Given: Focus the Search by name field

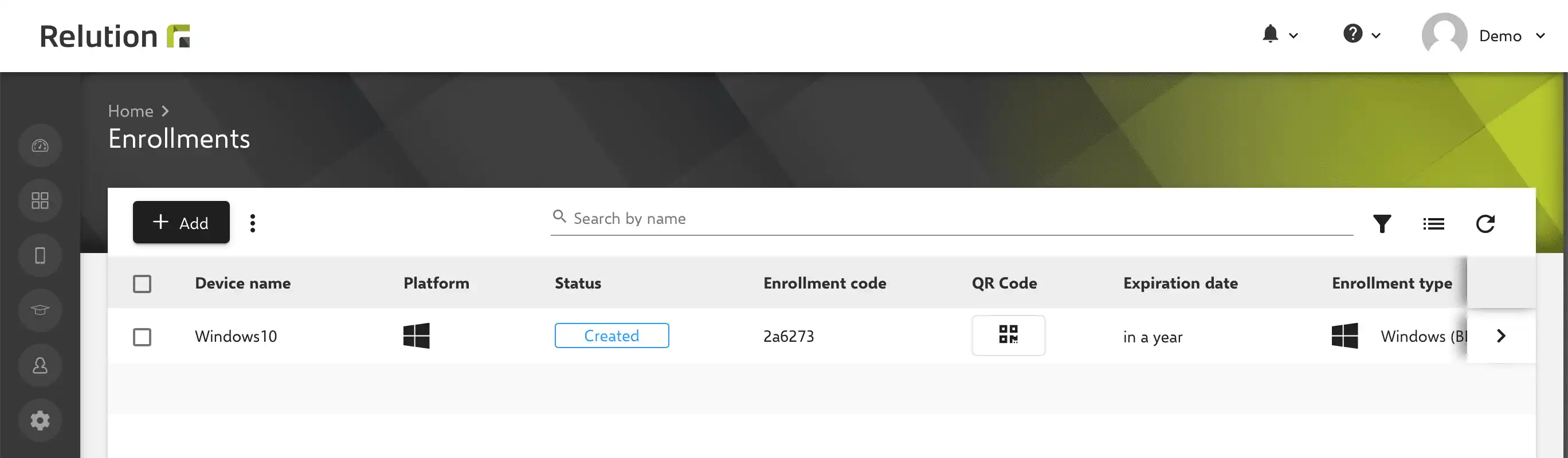Looking at the screenshot, I should pyautogui.click(x=951, y=219).
